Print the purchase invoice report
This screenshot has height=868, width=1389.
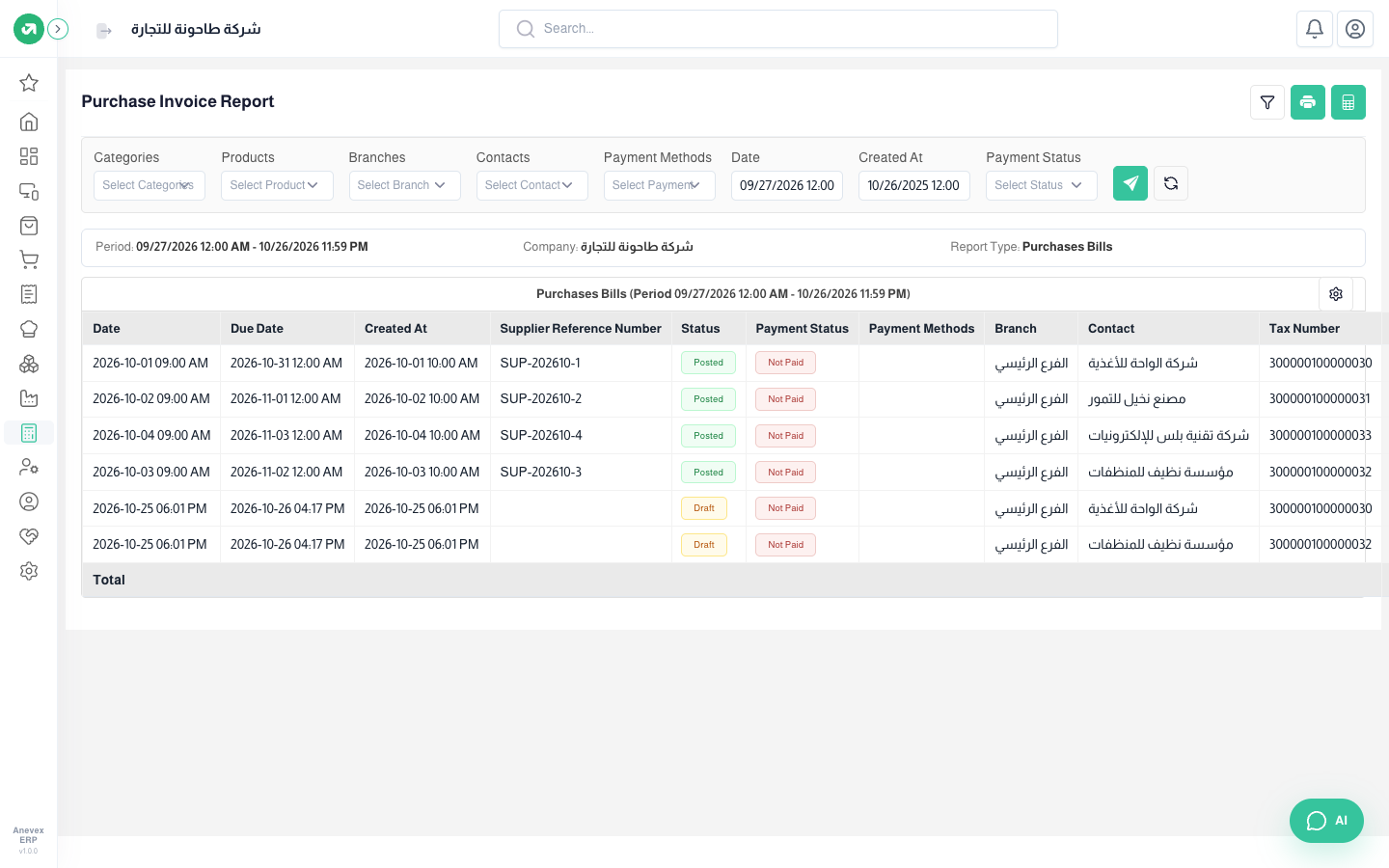[x=1308, y=102]
